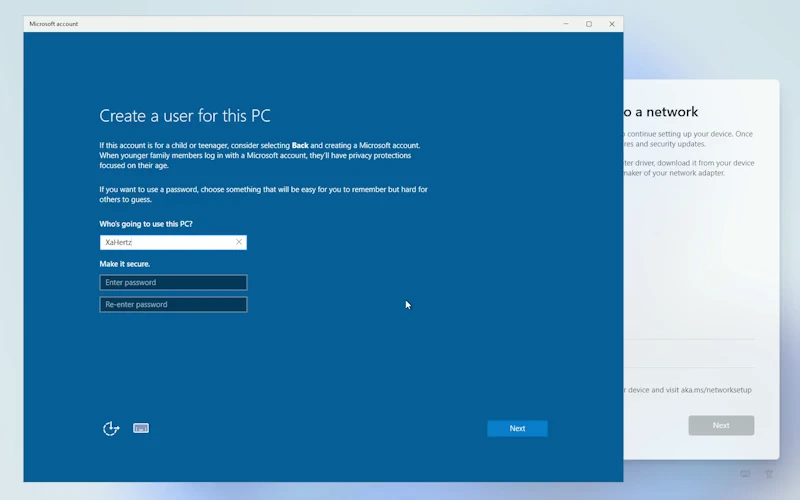Click the grayed Next button in network window
This screenshot has width=800, height=500.
tap(721, 425)
